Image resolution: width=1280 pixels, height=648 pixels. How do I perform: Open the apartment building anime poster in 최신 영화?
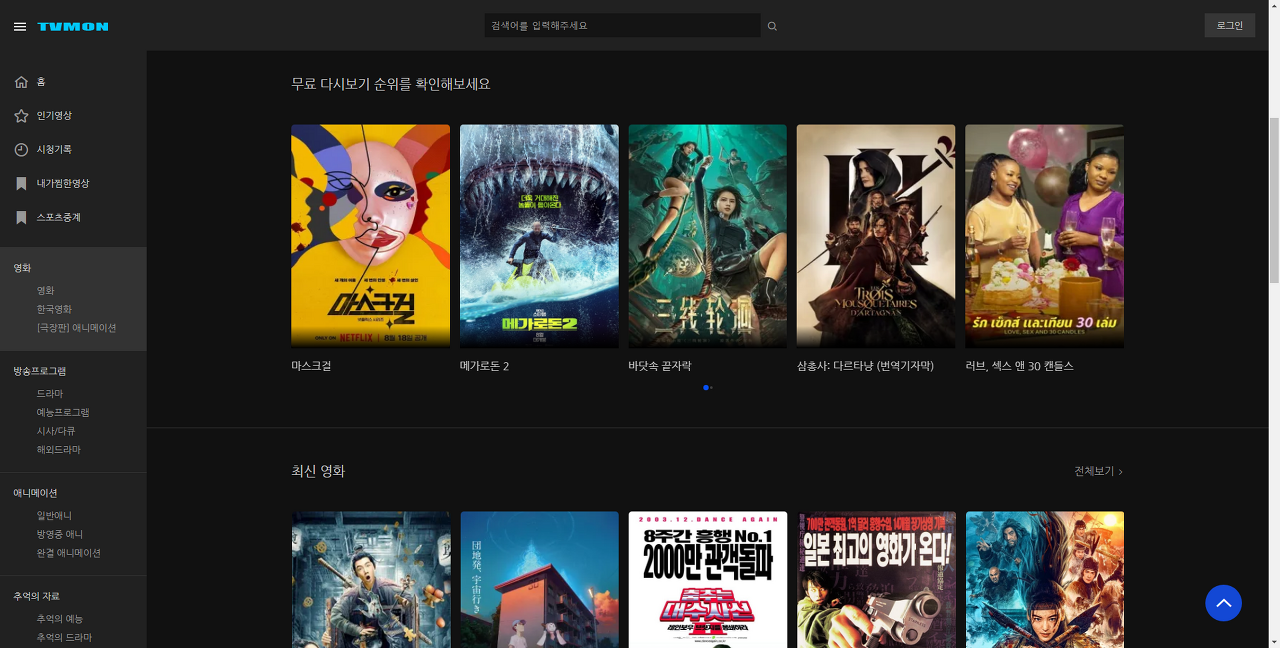pos(539,580)
